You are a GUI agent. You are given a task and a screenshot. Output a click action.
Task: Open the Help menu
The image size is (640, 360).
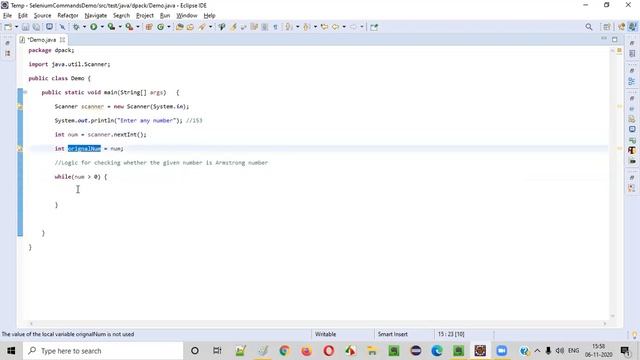209,16
